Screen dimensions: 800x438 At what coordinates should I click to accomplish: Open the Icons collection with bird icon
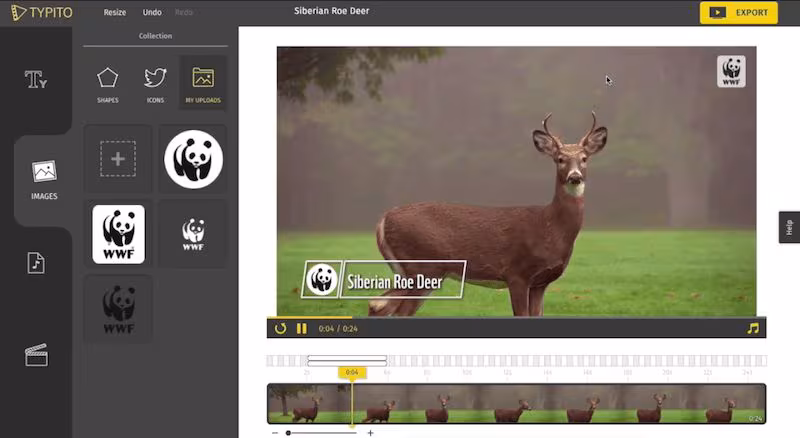155,84
